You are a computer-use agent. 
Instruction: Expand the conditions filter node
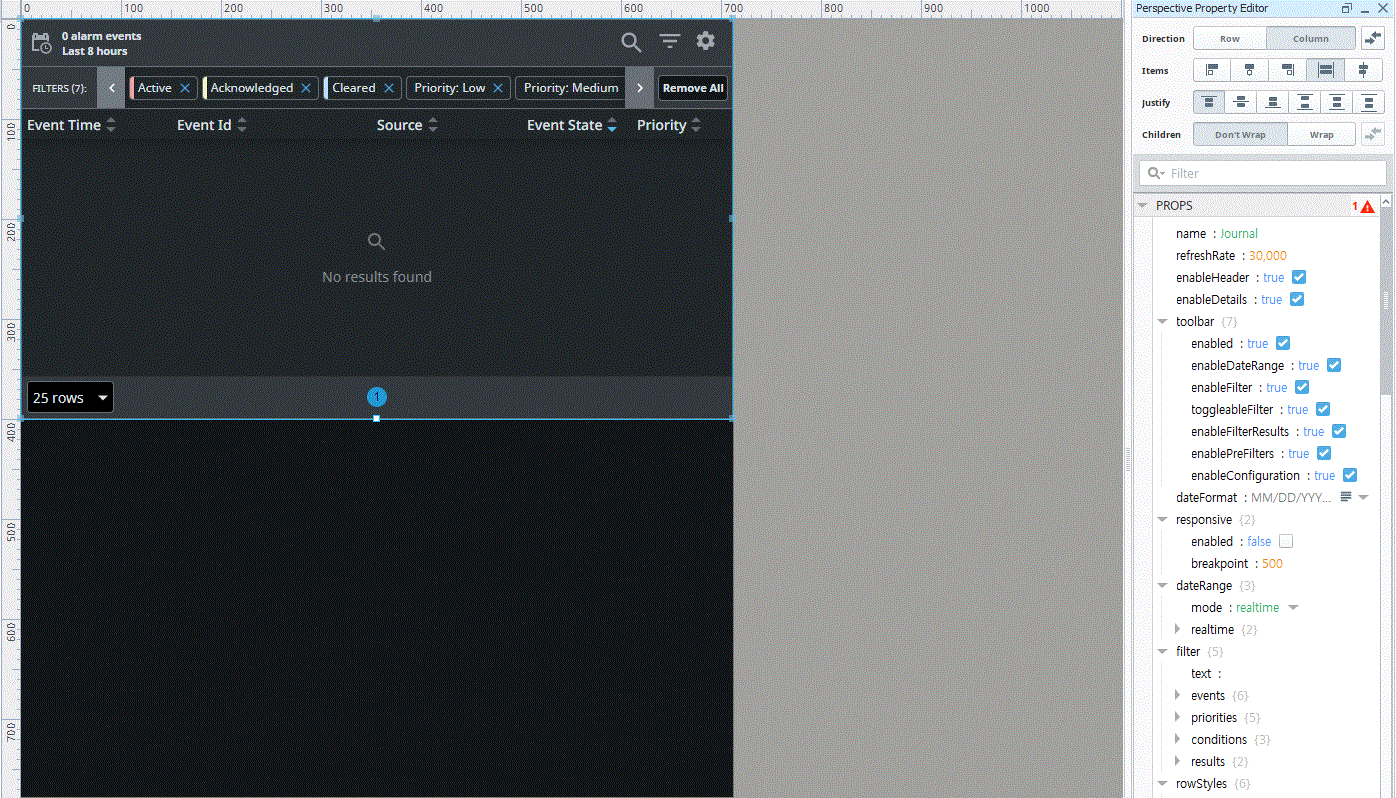(1177, 740)
